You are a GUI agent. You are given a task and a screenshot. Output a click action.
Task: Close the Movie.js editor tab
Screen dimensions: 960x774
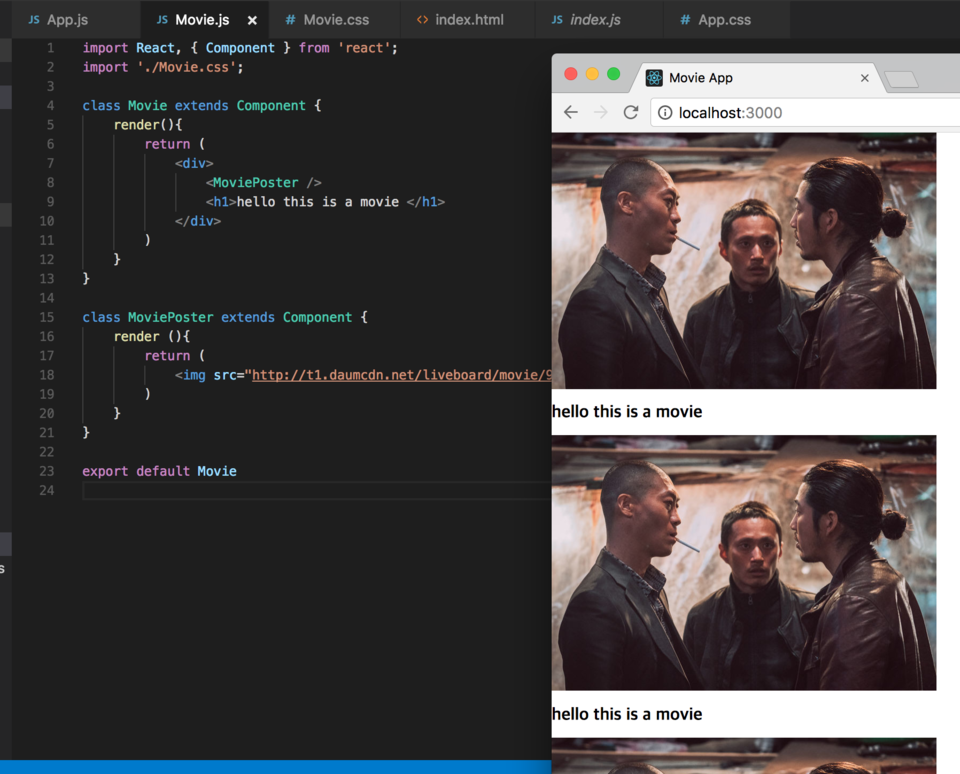tap(252, 20)
